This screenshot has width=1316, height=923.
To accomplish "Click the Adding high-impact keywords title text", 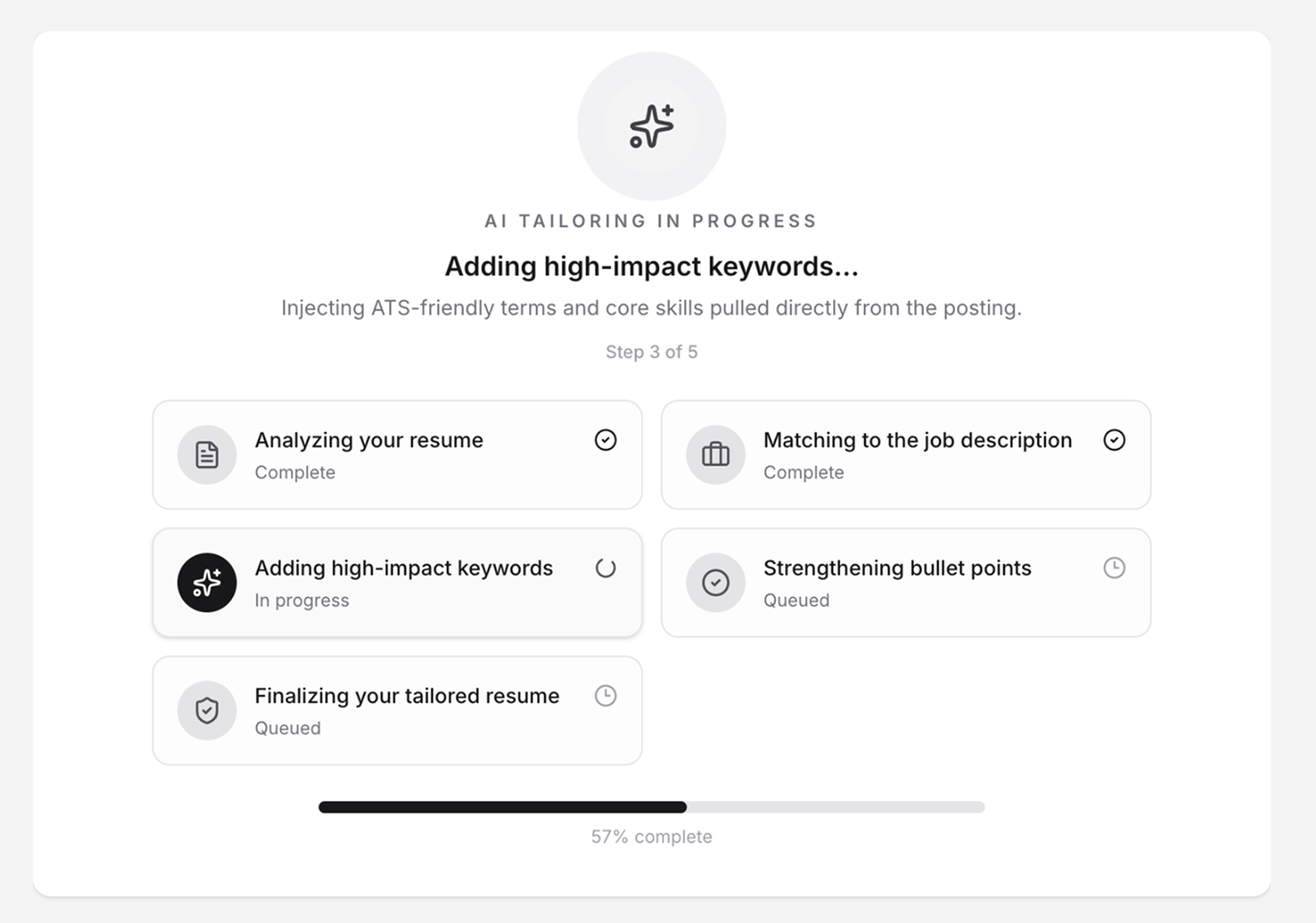I will (x=404, y=567).
